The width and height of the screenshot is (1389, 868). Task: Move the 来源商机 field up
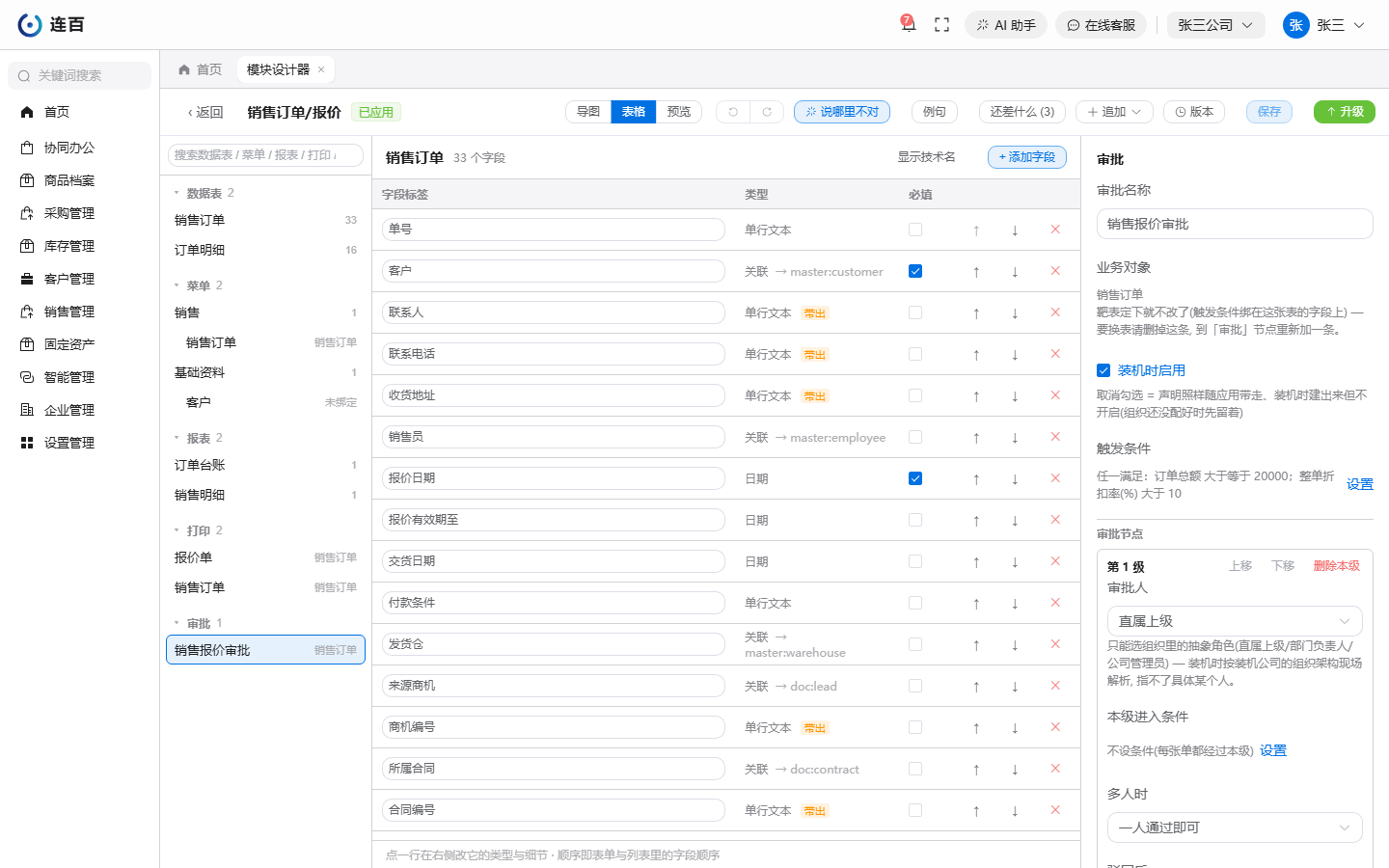click(976, 686)
